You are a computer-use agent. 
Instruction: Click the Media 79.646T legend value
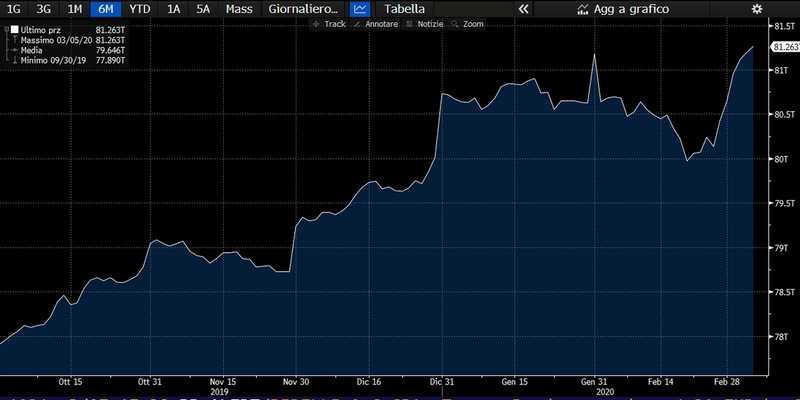tap(111, 50)
